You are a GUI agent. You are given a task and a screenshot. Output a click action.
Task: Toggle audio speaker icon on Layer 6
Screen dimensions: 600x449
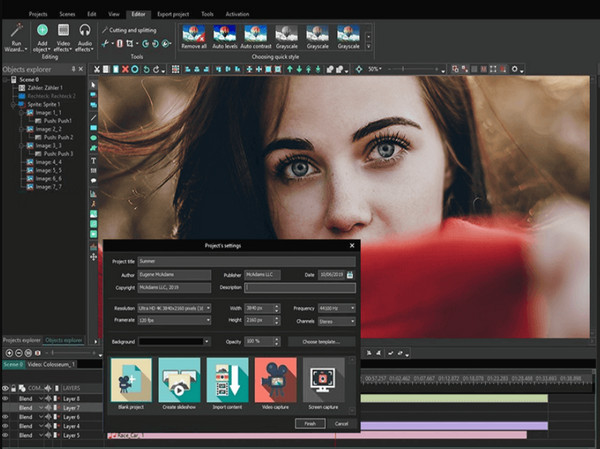[48, 417]
